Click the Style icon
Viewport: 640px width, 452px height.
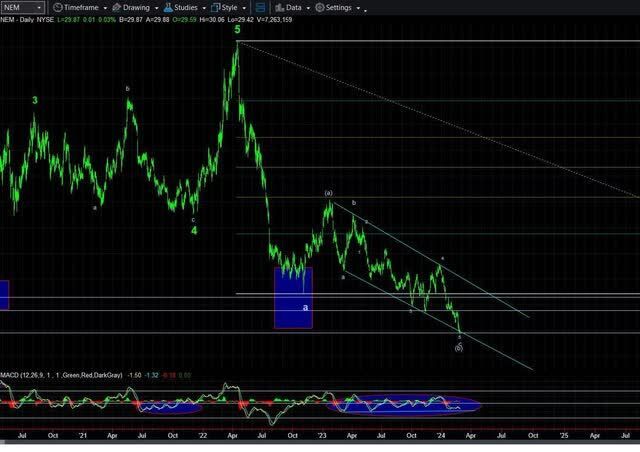tap(216, 7)
